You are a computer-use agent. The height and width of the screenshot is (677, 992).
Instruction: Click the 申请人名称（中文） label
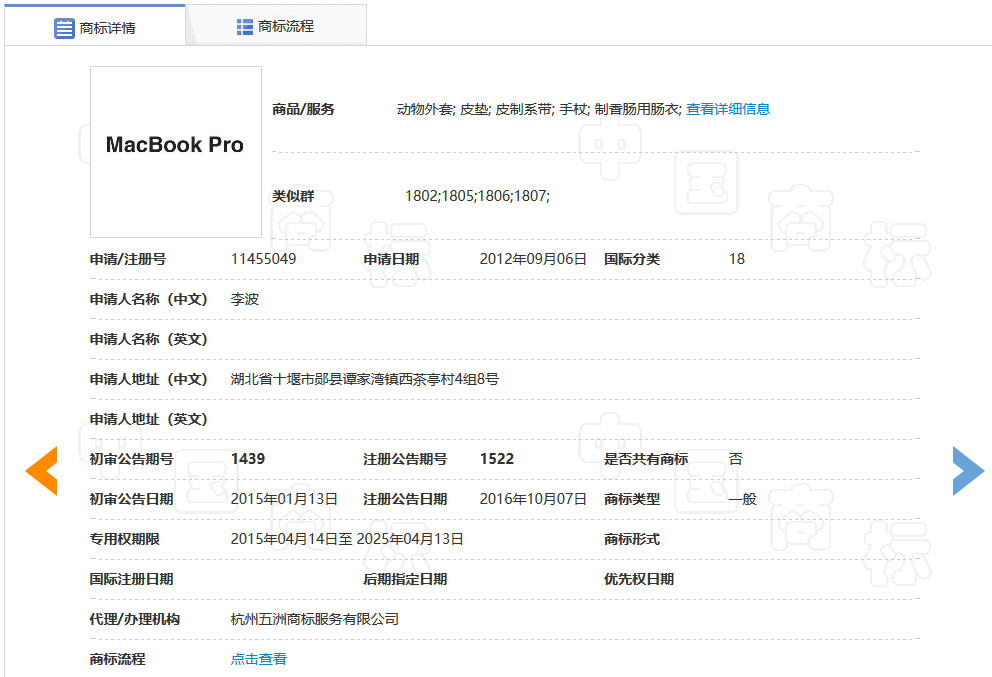pos(149,299)
